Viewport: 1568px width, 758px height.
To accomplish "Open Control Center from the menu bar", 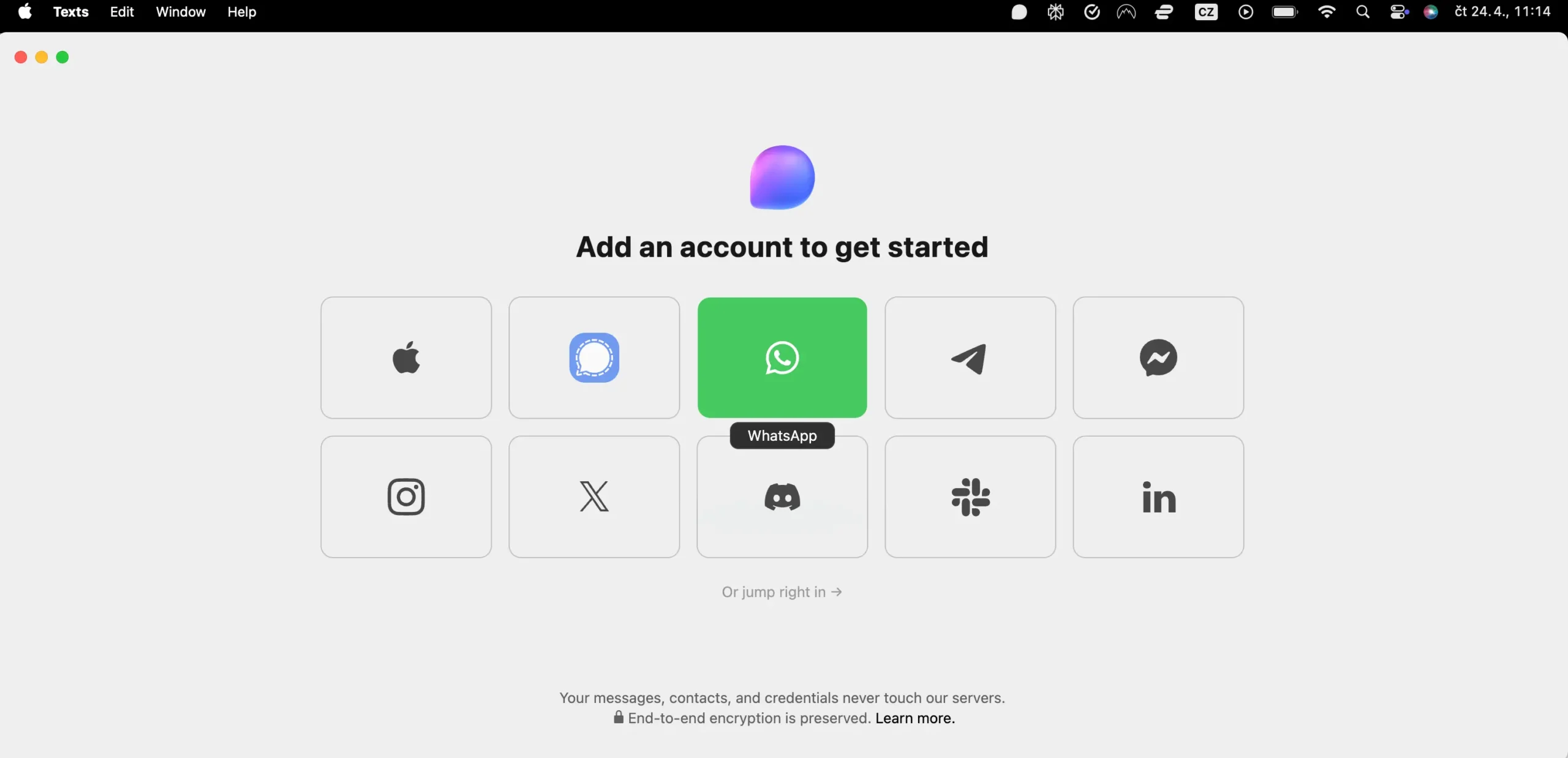I will 1398,12.
